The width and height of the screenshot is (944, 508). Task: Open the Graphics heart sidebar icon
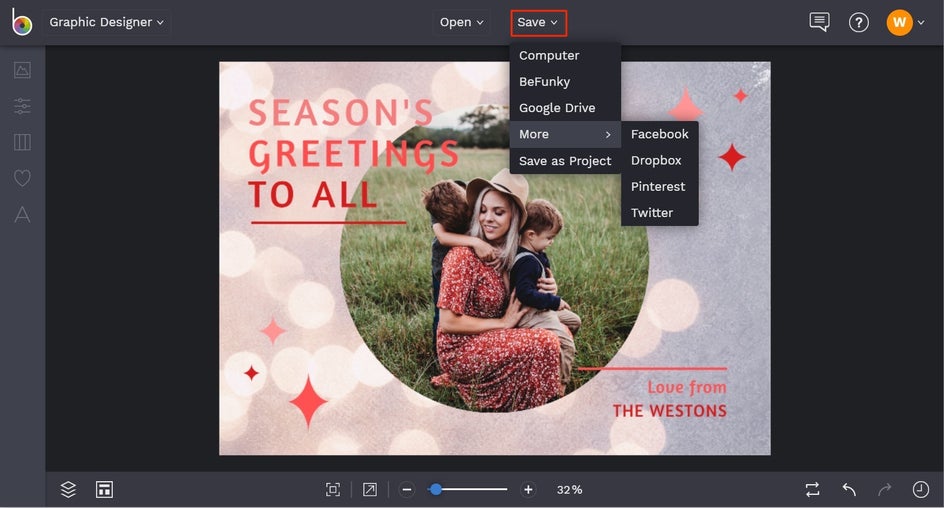(x=22, y=178)
